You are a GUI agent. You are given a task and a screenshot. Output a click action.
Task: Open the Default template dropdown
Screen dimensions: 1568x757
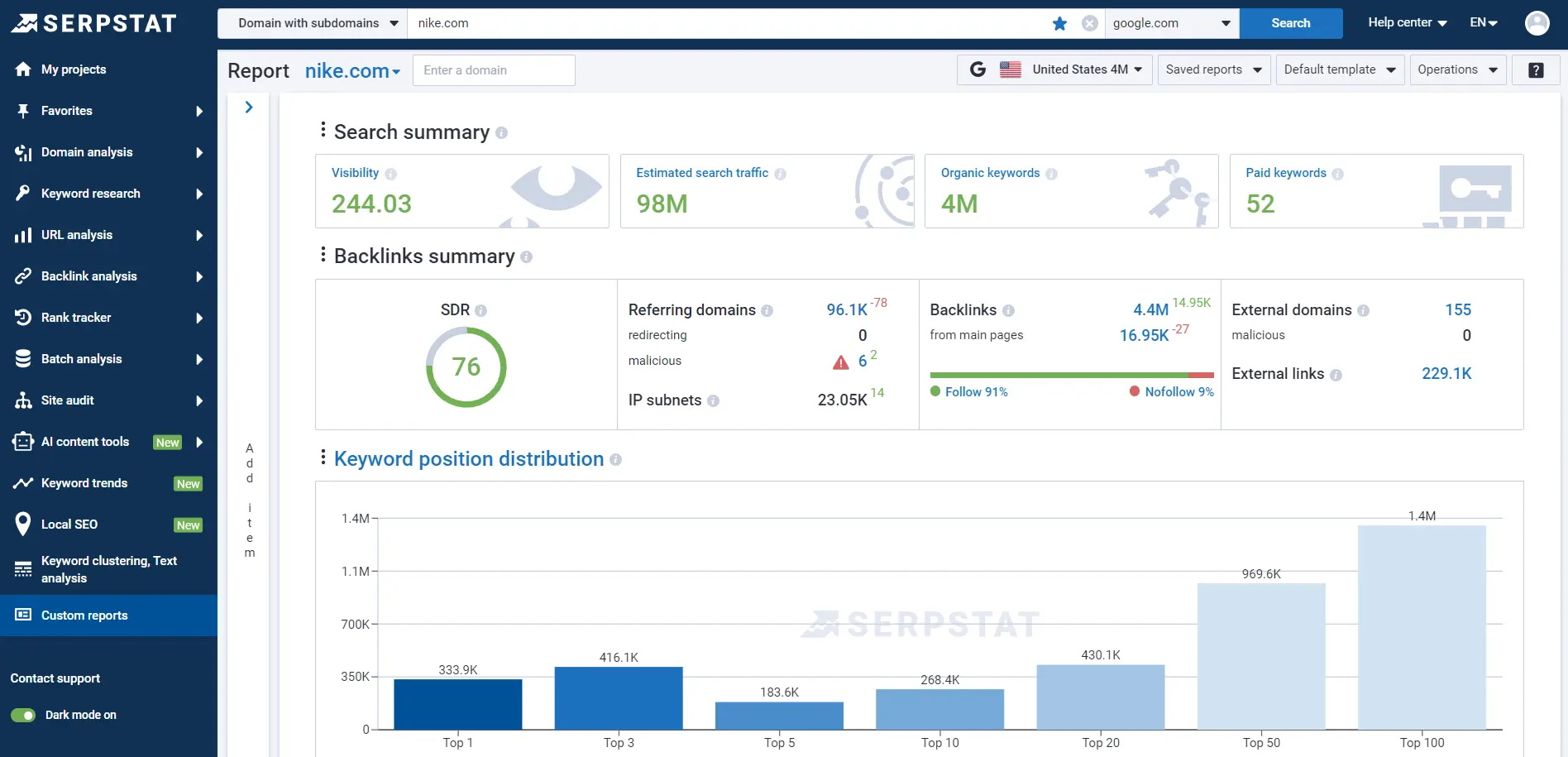[1340, 69]
